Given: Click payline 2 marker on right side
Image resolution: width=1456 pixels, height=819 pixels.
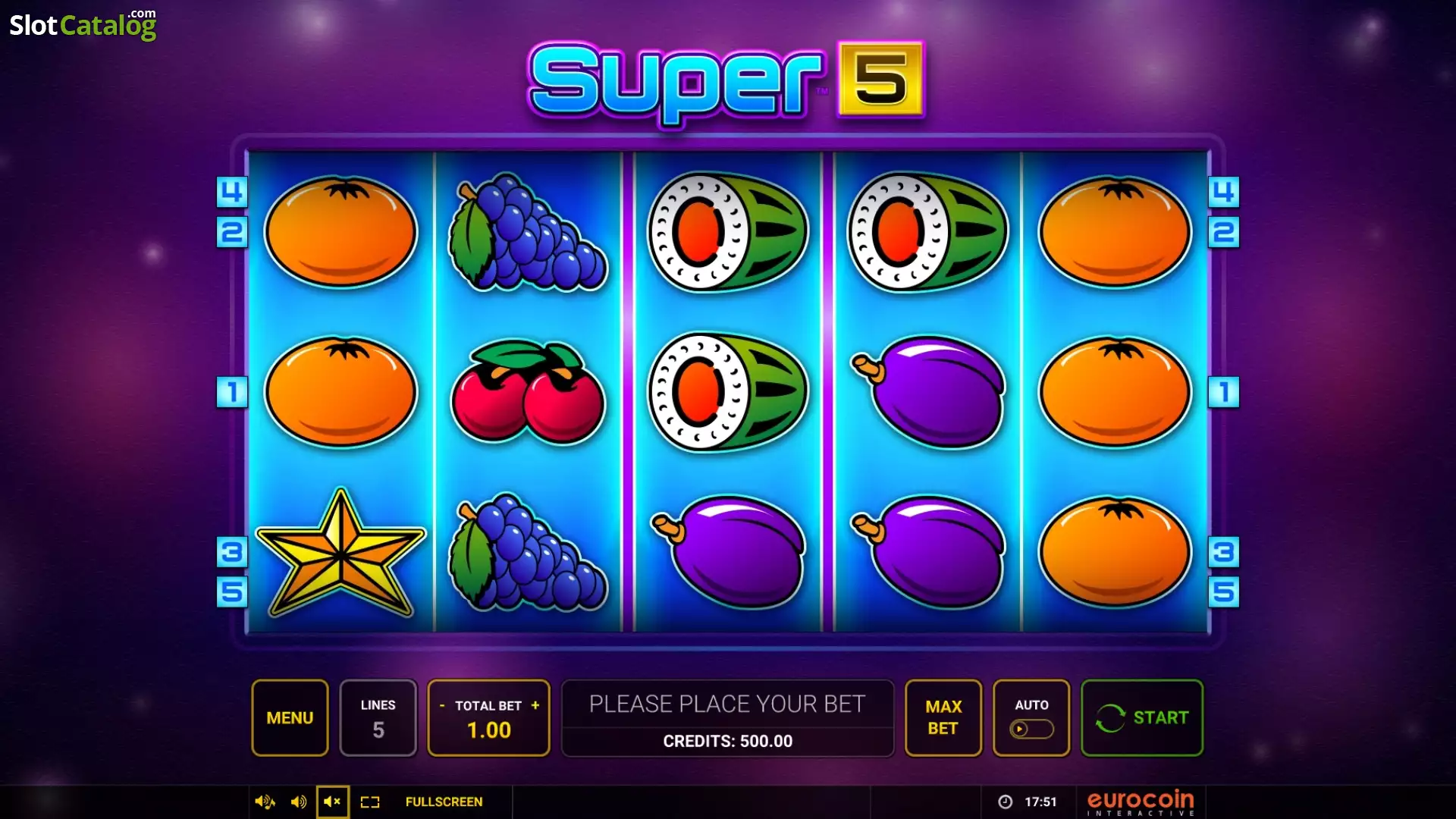Looking at the screenshot, I should pos(1223,232).
